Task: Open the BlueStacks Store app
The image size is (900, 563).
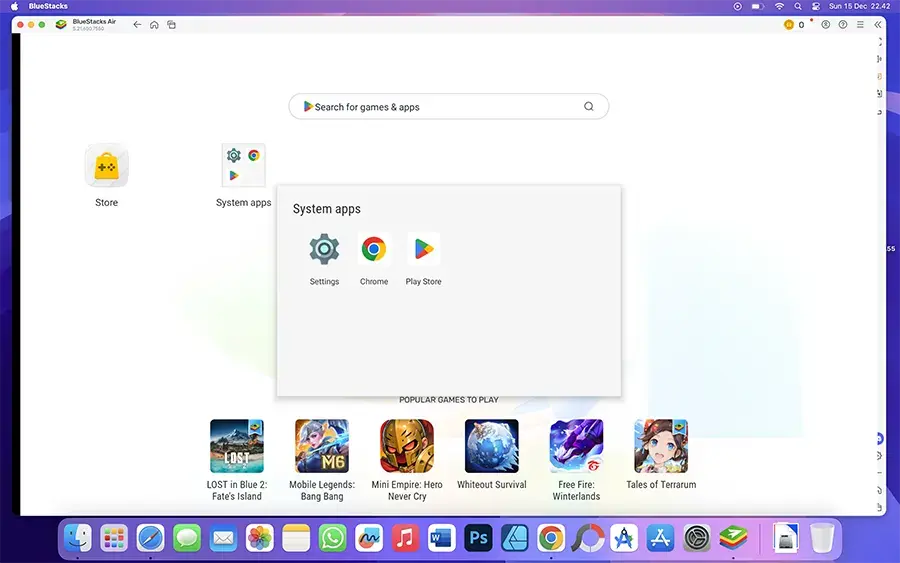Action: 106,165
